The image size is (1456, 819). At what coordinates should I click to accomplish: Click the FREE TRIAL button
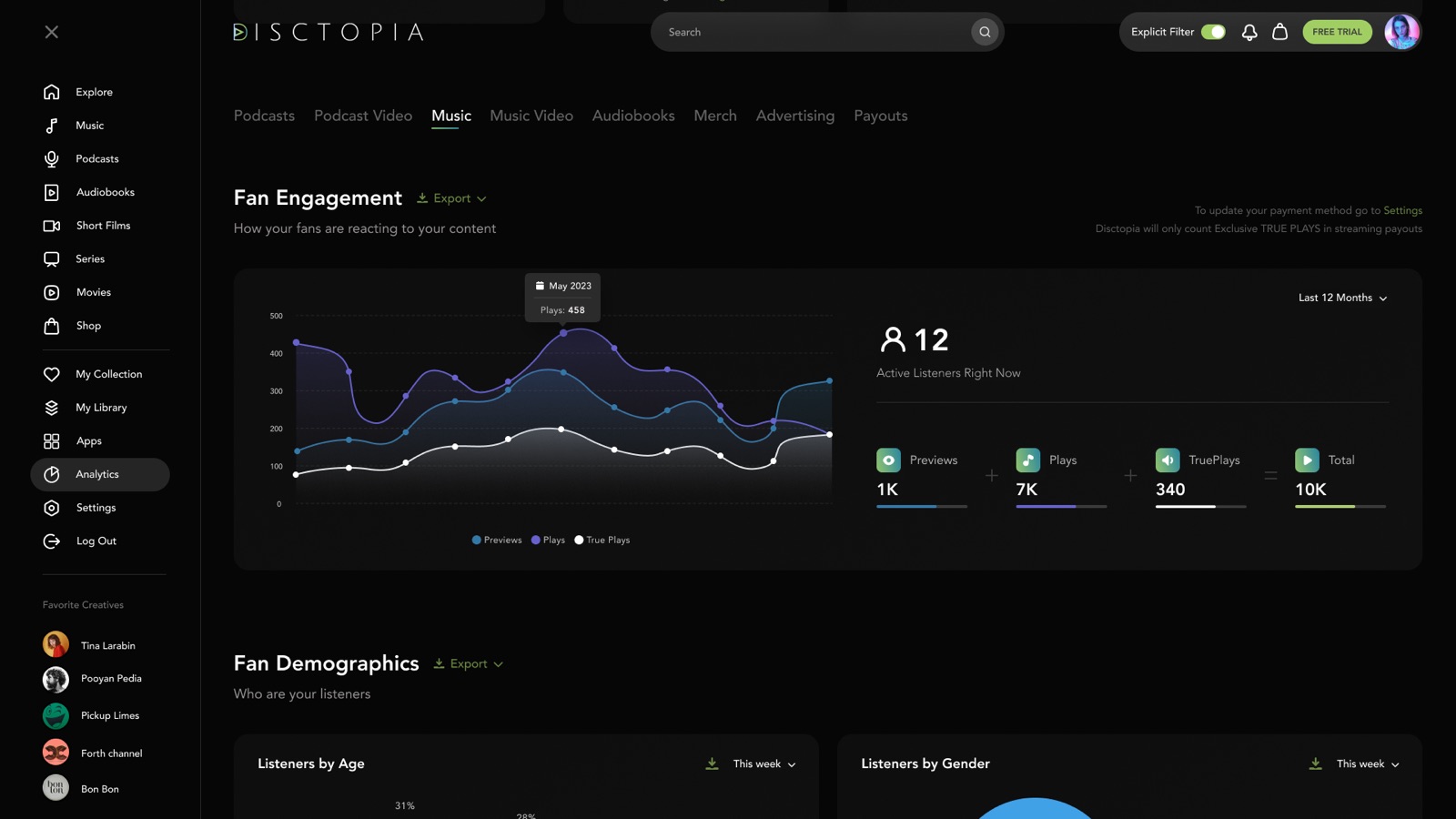point(1337,32)
